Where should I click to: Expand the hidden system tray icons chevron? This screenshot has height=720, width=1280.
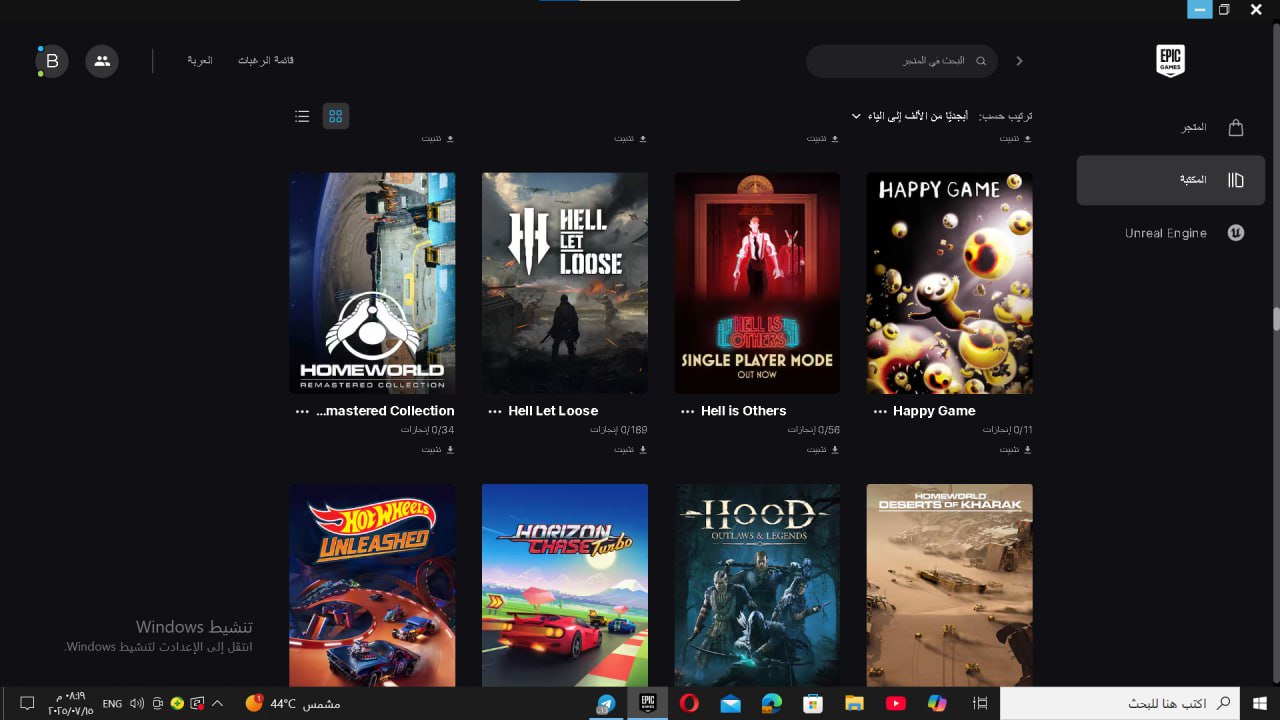[x=217, y=703]
